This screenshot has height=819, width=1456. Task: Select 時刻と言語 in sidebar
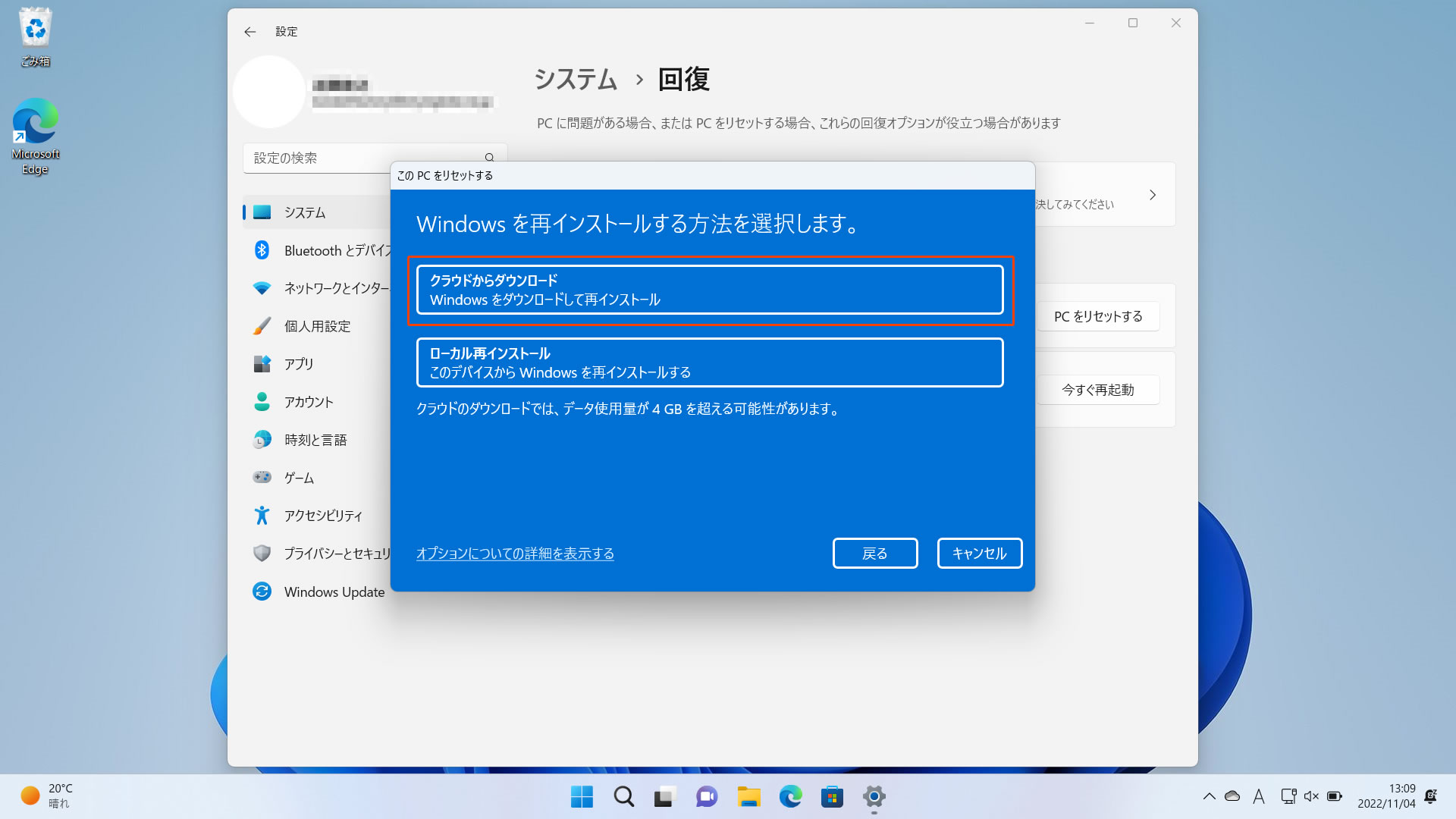(317, 440)
